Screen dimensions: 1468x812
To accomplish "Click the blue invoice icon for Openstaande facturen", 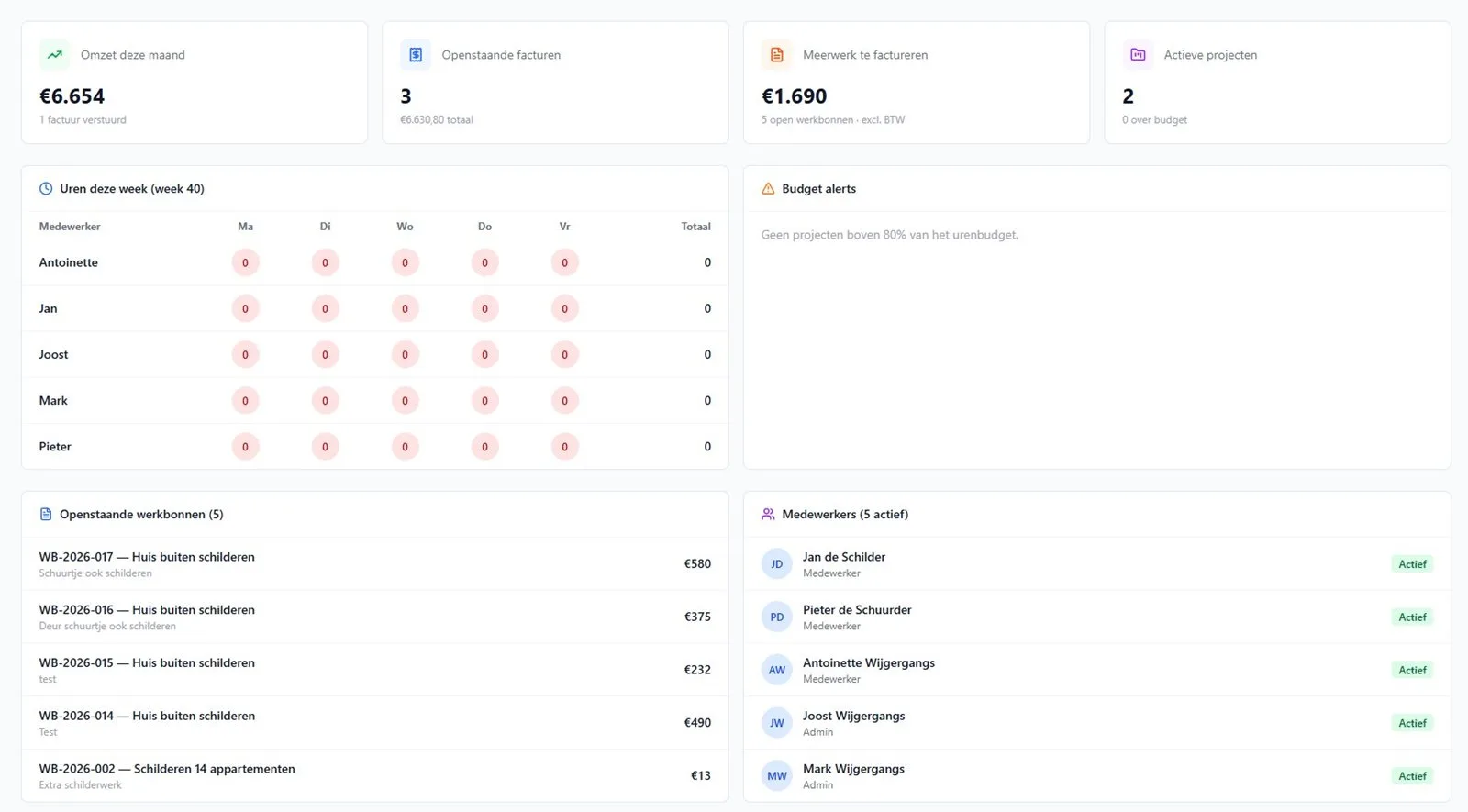I will click(x=416, y=55).
